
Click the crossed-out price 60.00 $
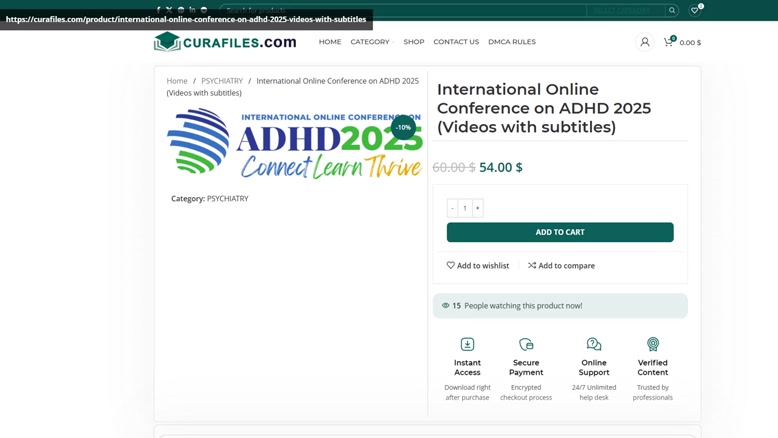(454, 167)
